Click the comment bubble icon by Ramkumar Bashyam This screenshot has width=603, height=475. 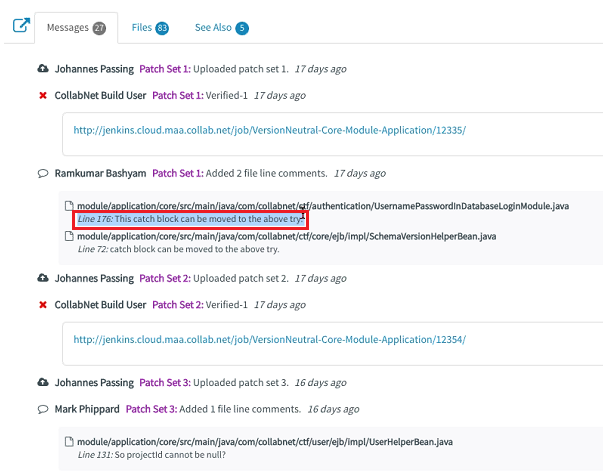point(43,173)
